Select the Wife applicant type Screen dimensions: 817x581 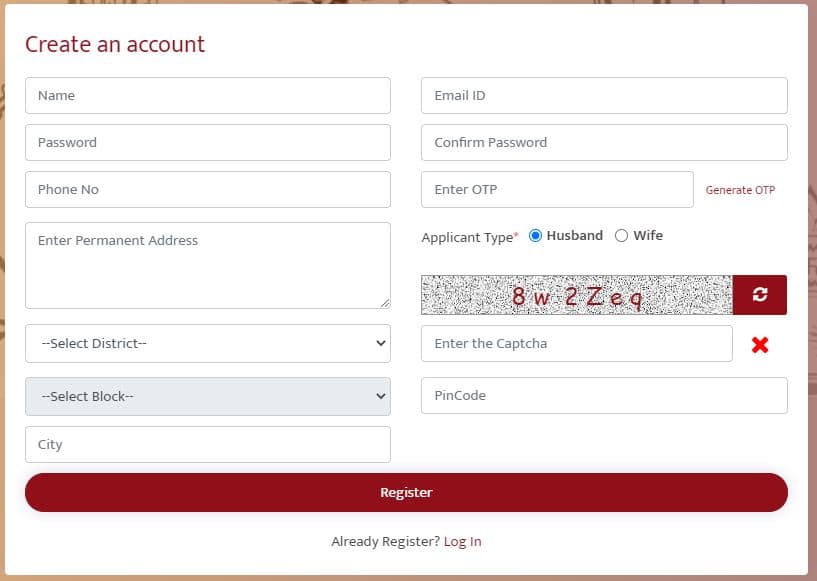pos(622,236)
